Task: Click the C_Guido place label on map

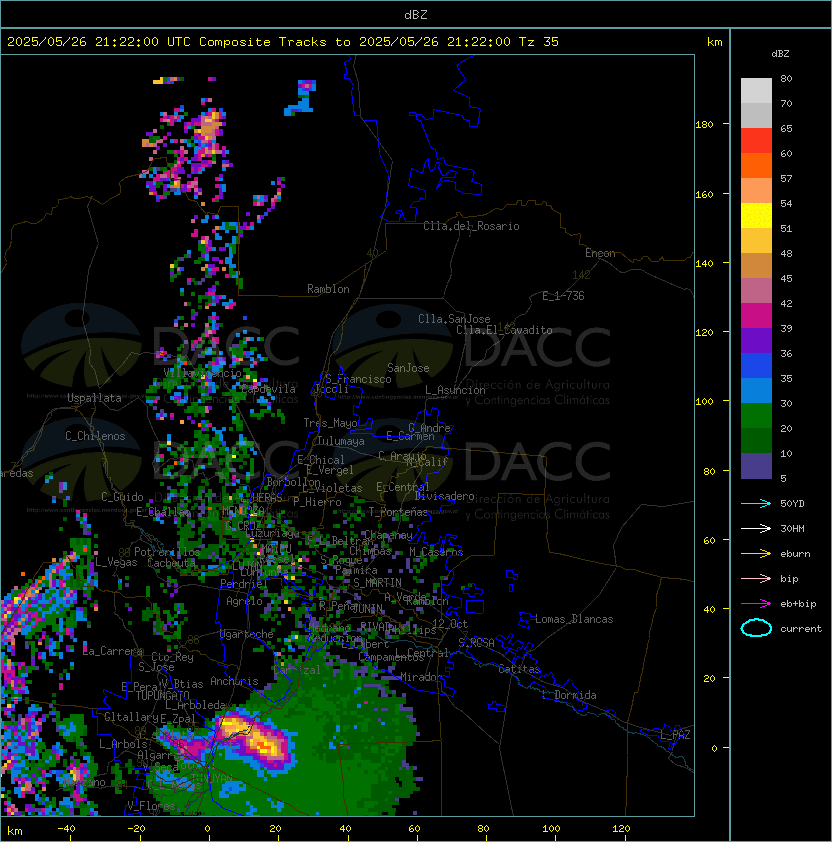Action: [122, 497]
